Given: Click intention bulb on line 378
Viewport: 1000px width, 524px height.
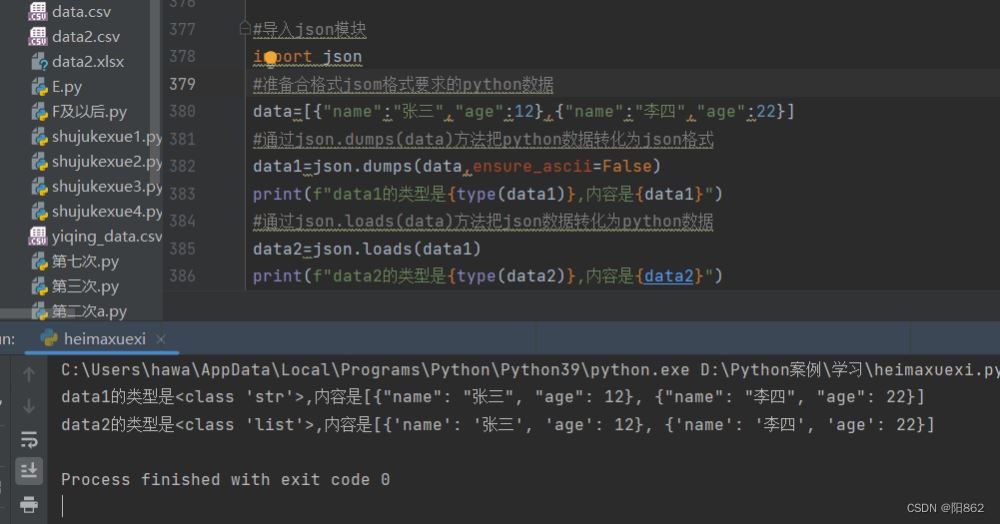Looking at the screenshot, I should pyautogui.click(x=270, y=57).
